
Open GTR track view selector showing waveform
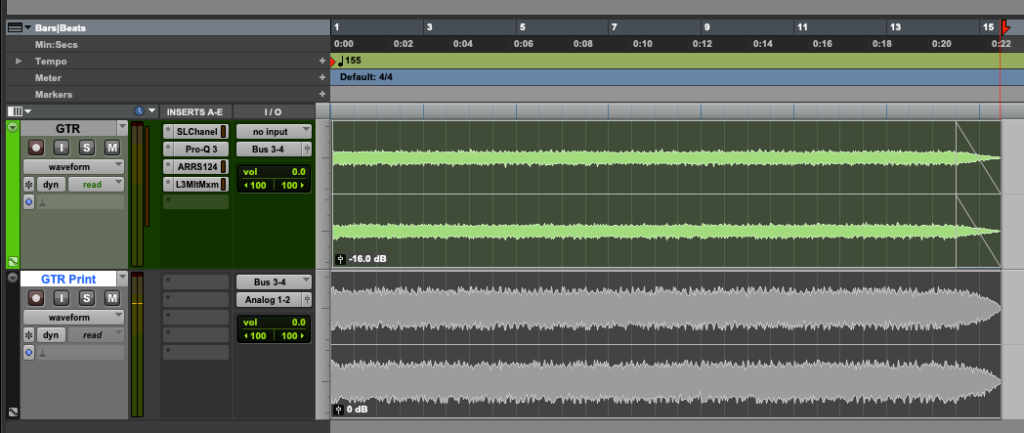74,167
